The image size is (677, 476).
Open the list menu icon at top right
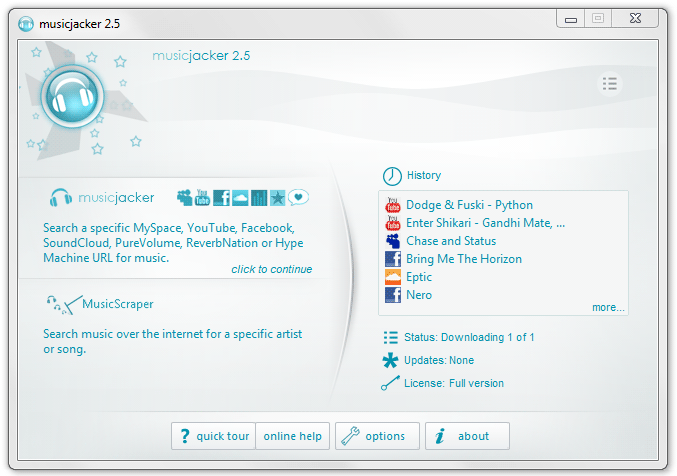click(610, 84)
